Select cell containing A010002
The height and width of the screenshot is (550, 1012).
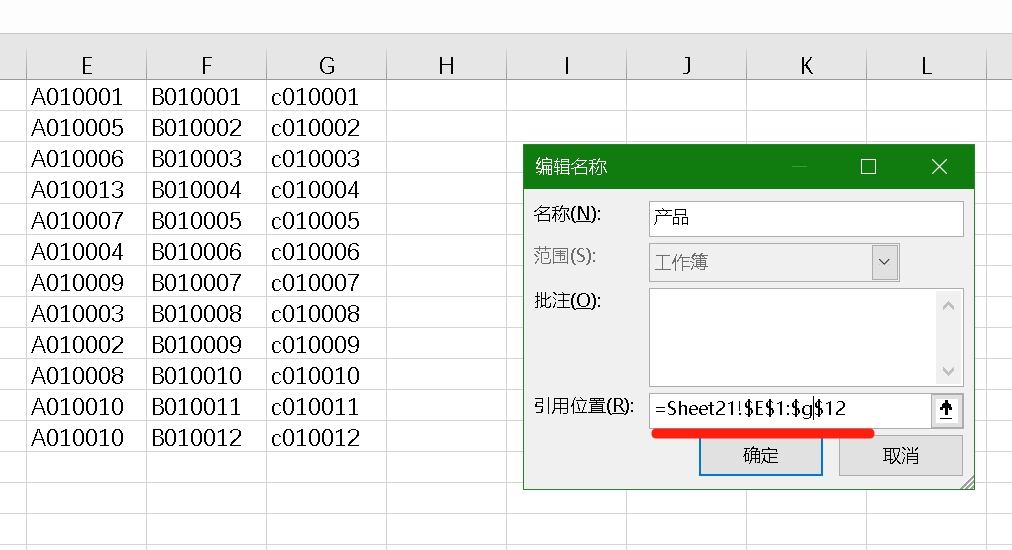(86, 344)
